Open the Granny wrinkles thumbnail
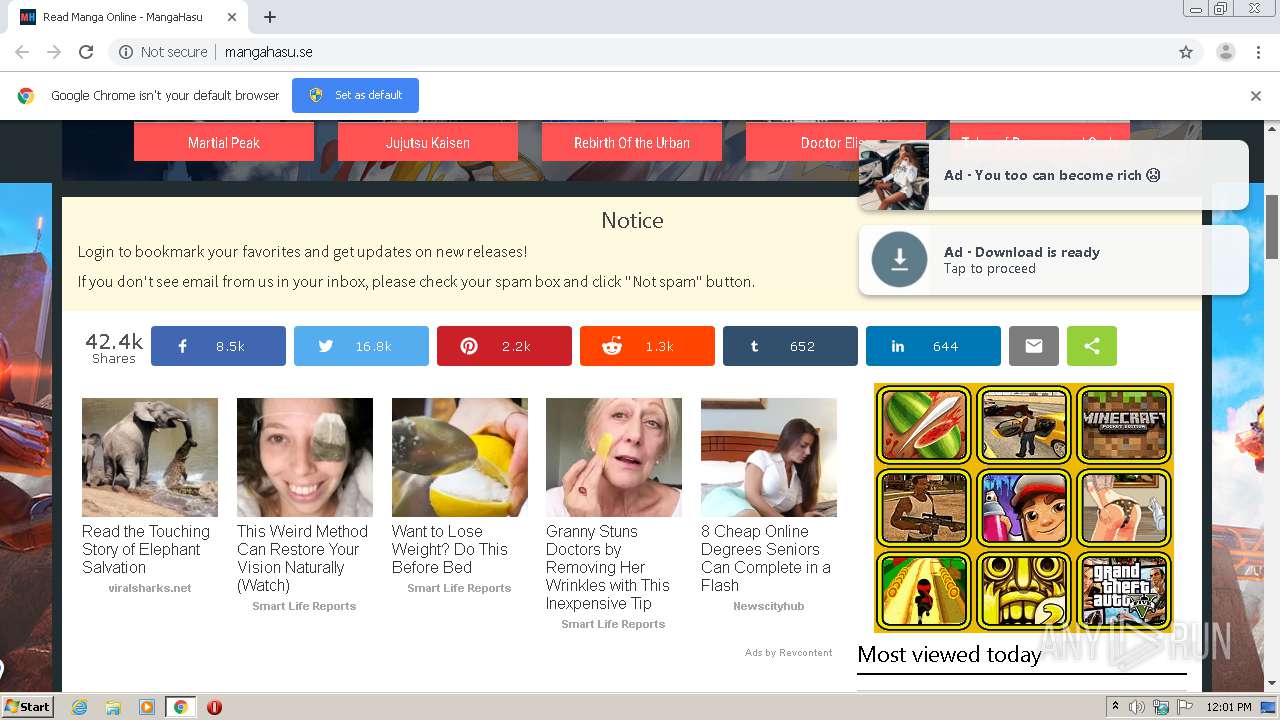 click(x=614, y=457)
